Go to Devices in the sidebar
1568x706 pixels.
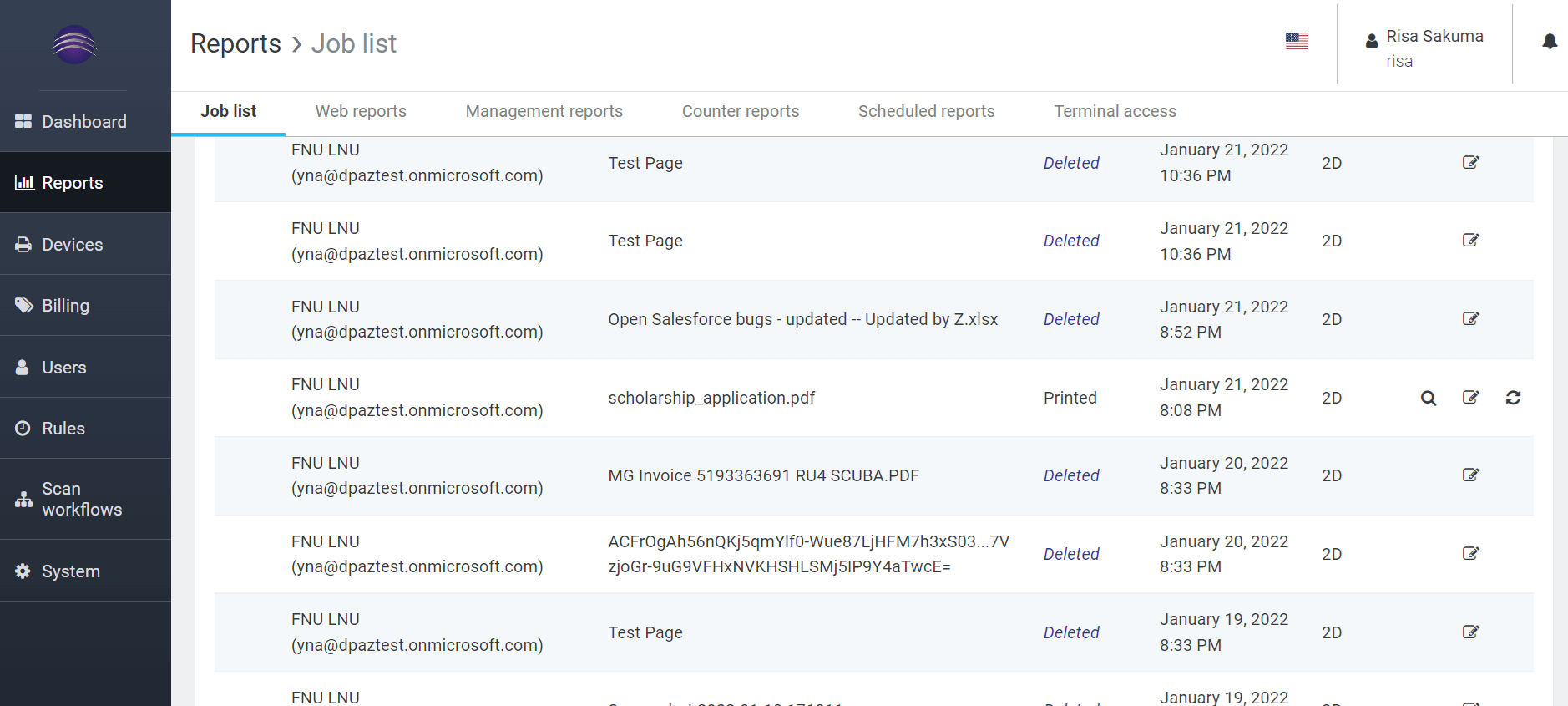[85, 244]
